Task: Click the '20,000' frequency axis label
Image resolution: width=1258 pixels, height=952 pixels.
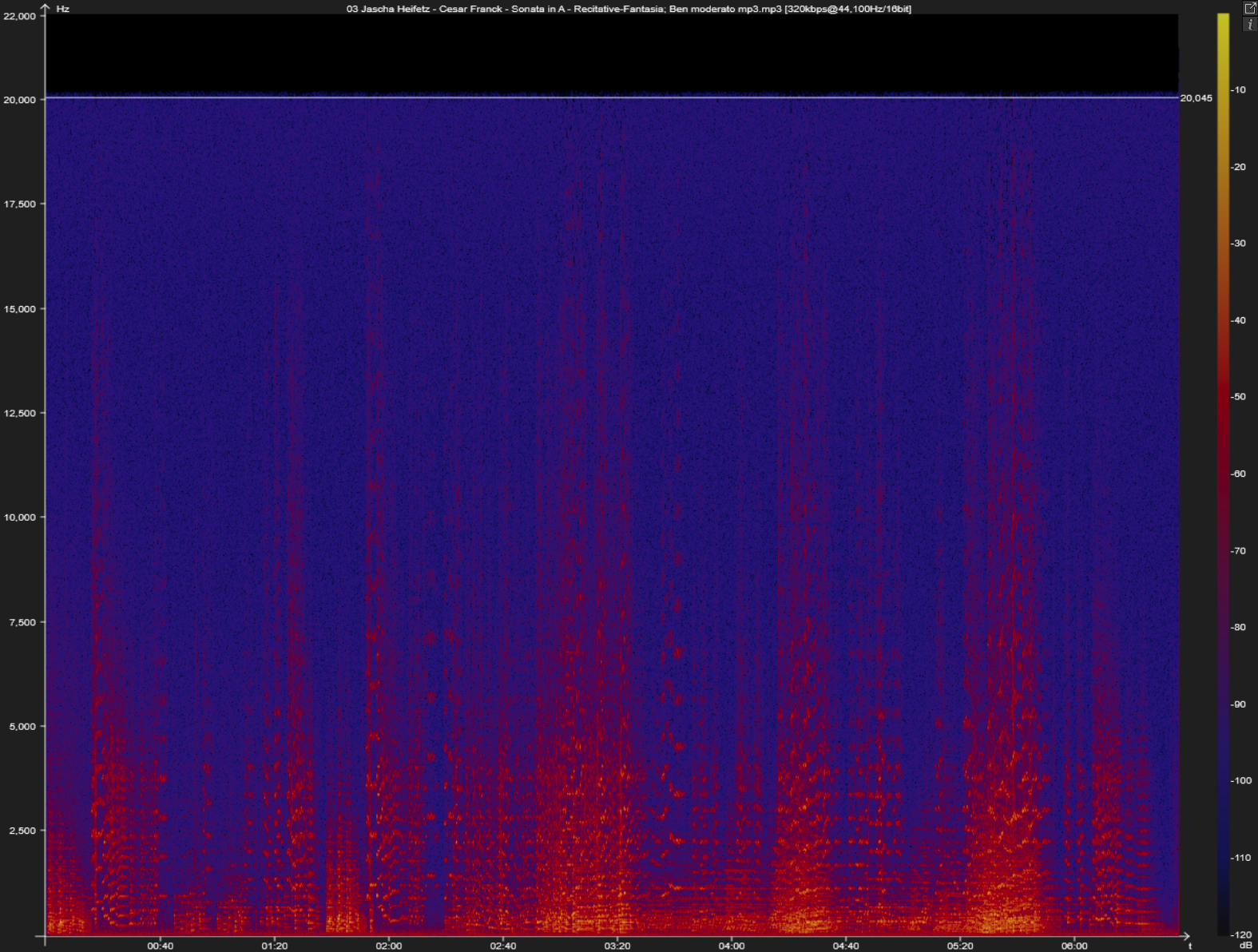Action: tap(20, 100)
